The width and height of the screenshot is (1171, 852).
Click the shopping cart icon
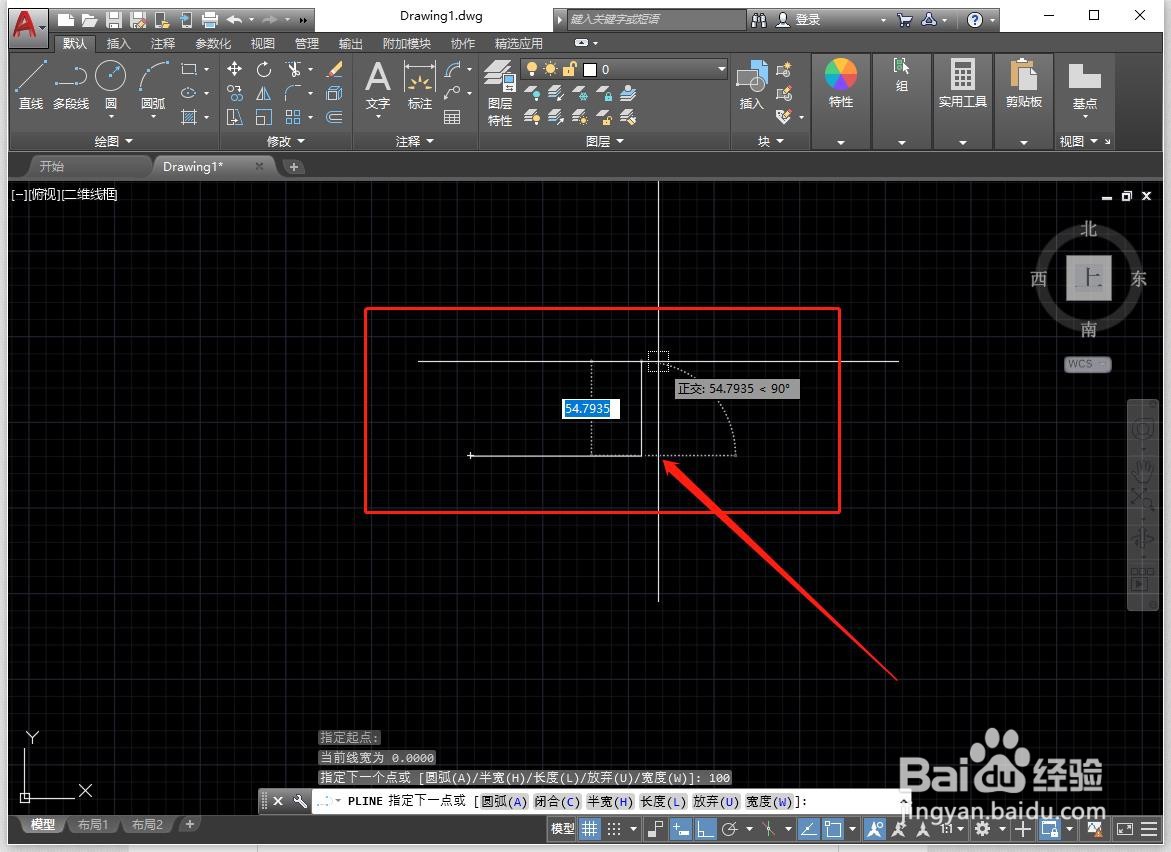click(904, 20)
